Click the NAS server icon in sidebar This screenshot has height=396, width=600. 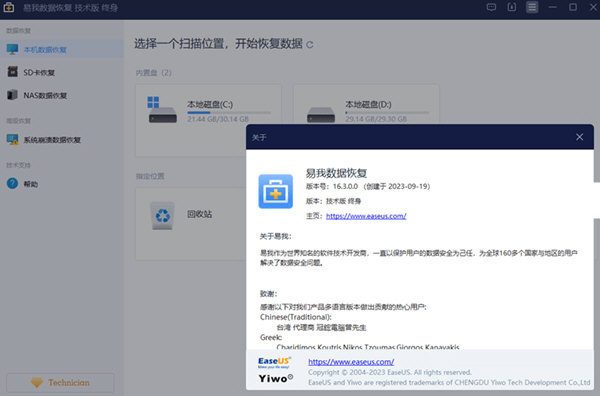(12, 95)
